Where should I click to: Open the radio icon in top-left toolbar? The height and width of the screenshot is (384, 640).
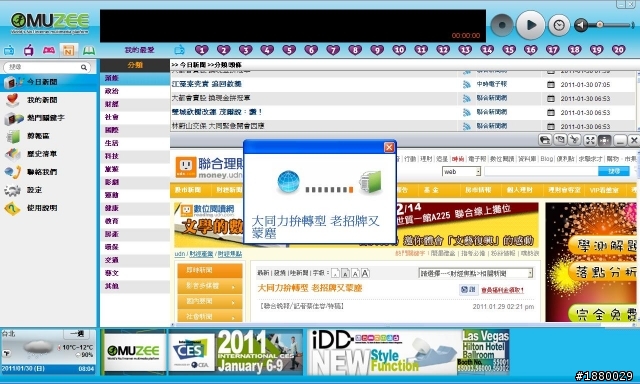9,50
